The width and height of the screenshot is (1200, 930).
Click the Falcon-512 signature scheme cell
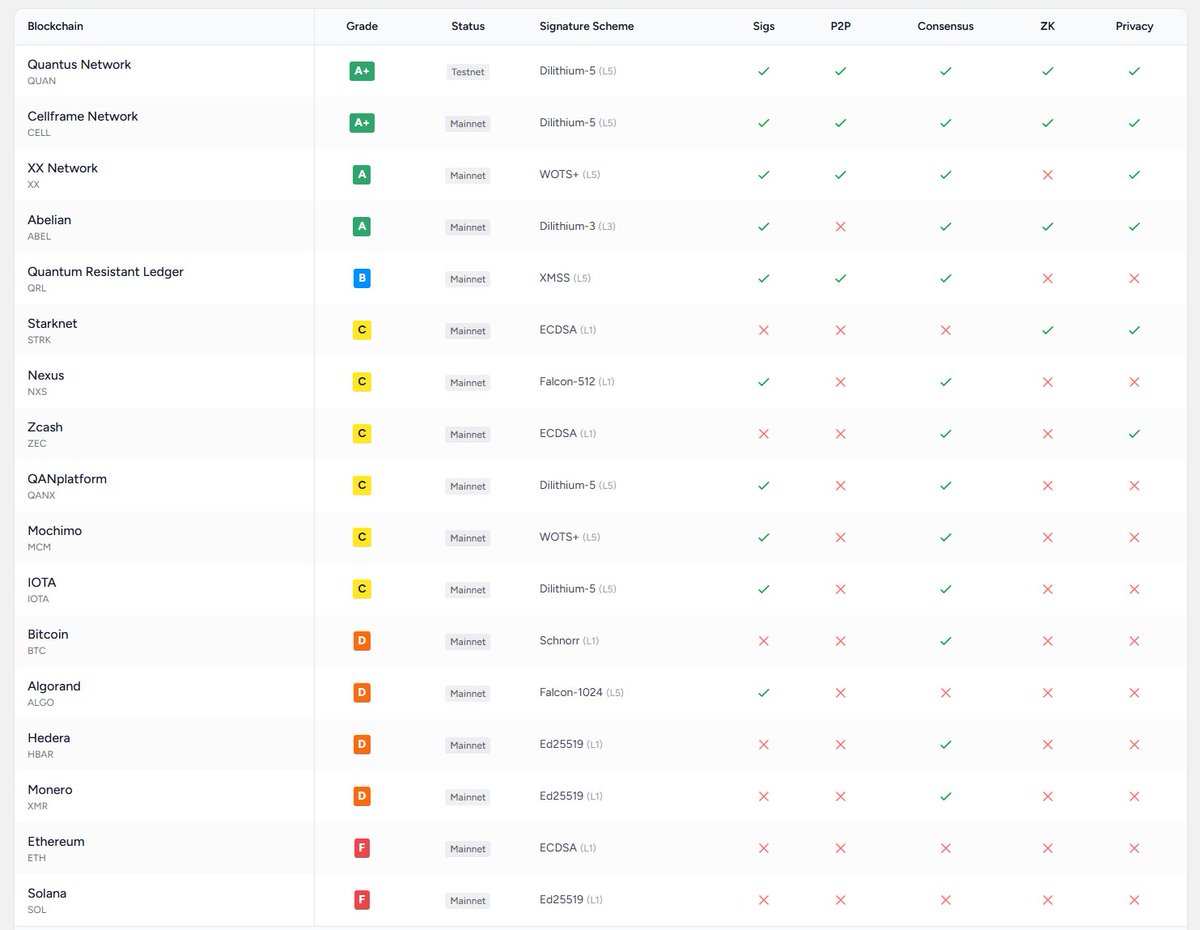(x=578, y=382)
